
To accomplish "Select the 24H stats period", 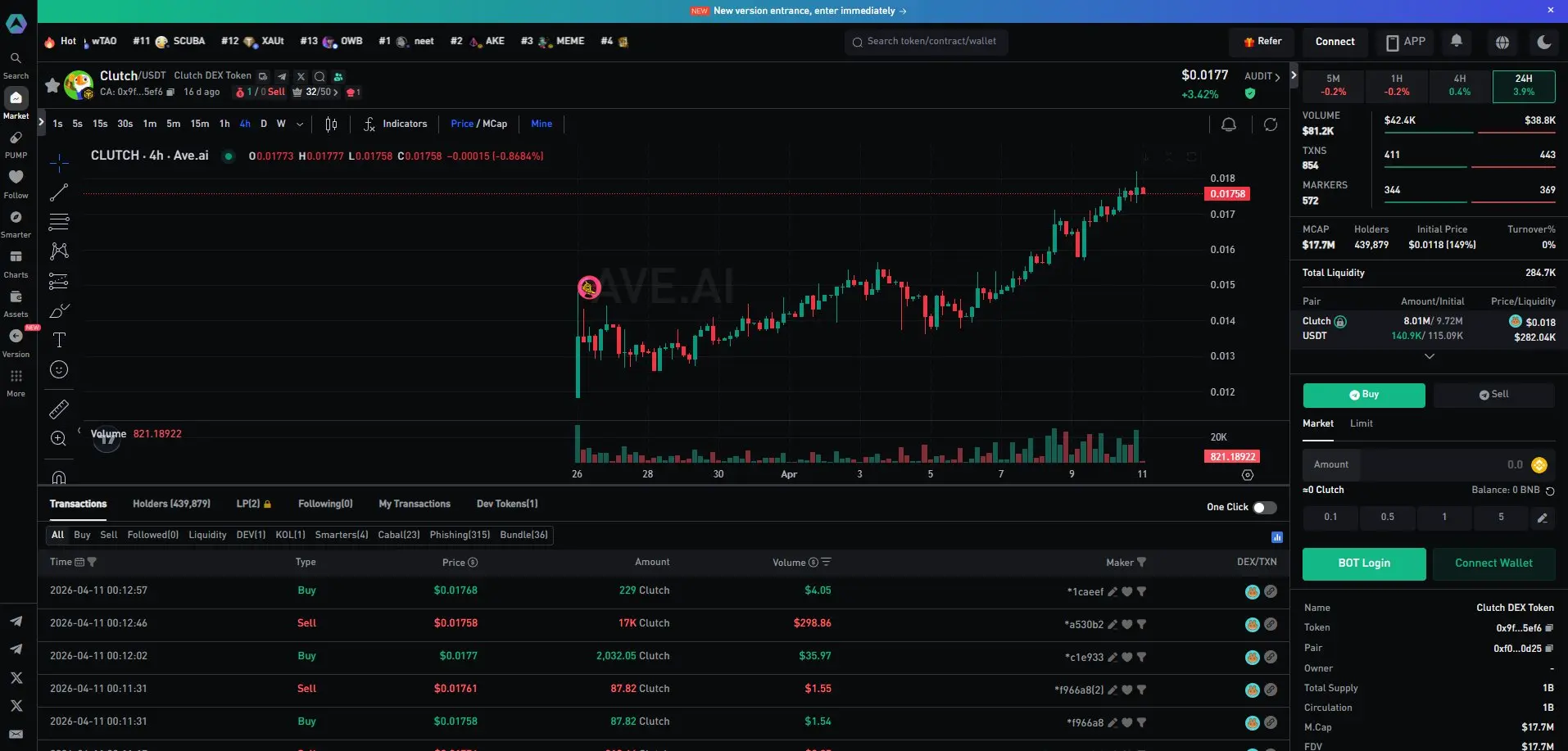I will coord(1524,85).
